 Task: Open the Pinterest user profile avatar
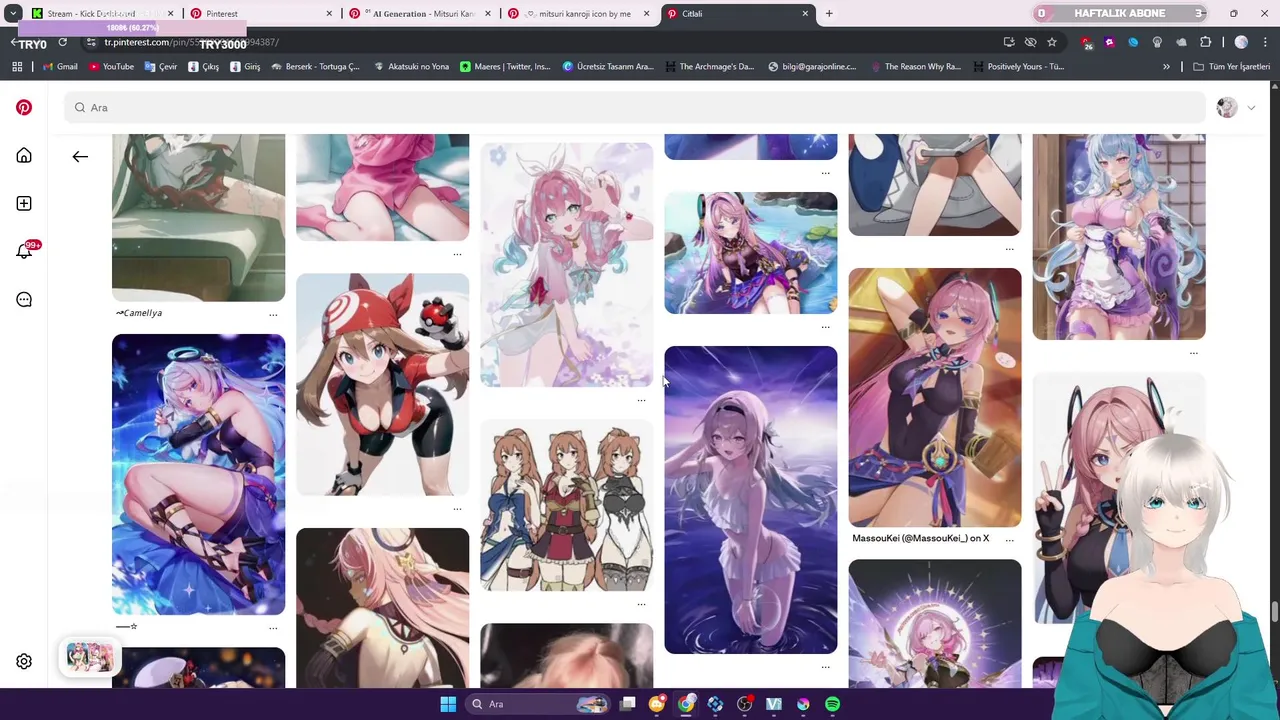click(x=1227, y=107)
